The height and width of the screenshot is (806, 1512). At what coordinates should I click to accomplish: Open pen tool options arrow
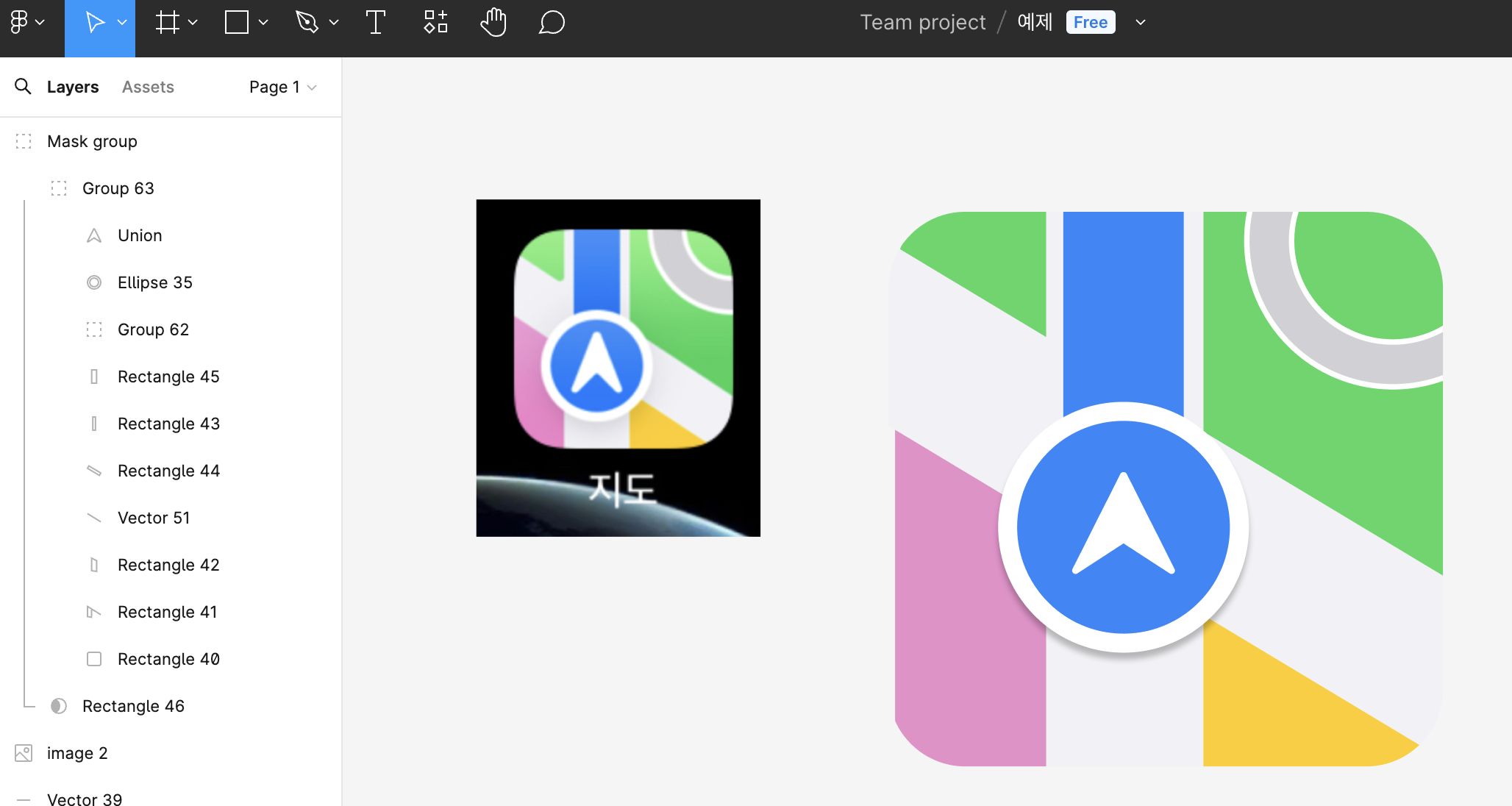coord(334,22)
